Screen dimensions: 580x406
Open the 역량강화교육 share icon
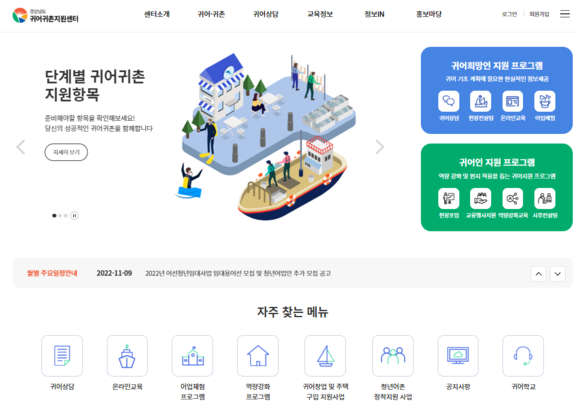coord(513,199)
